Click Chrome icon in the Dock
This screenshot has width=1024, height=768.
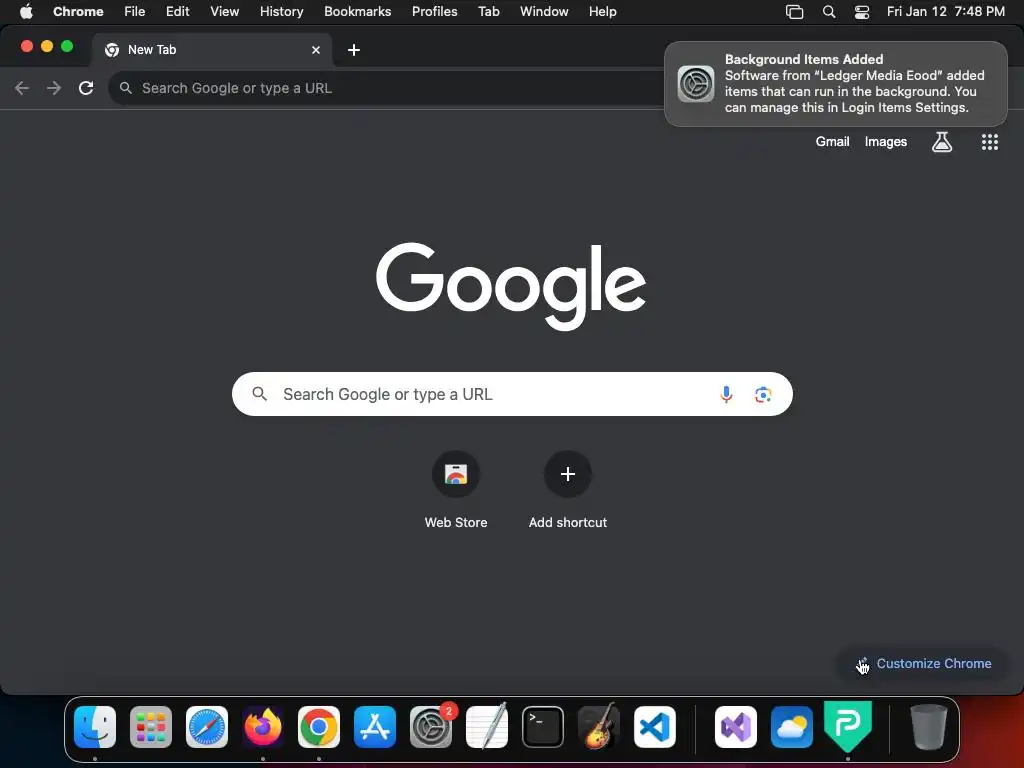(x=319, y=727)
